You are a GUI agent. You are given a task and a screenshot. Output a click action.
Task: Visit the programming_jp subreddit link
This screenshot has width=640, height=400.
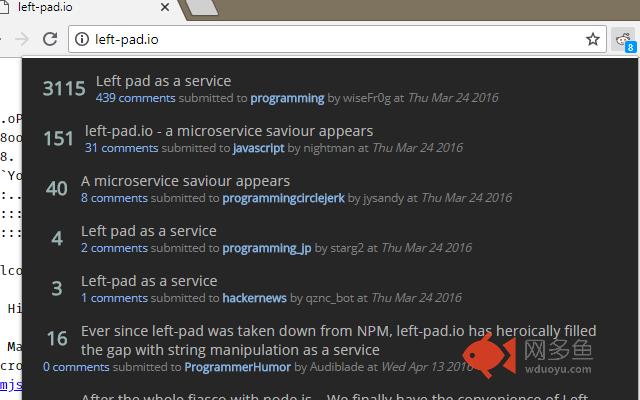pos(267,248)
